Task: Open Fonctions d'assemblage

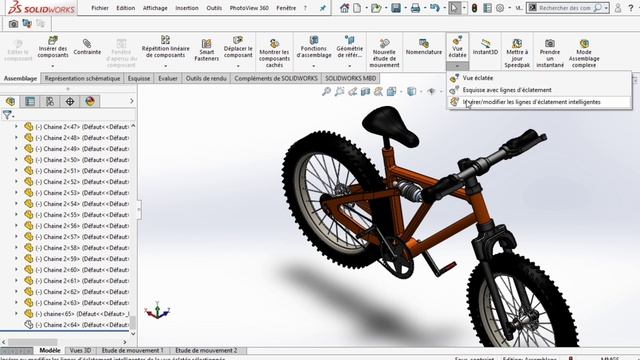Action: point(313,47)
